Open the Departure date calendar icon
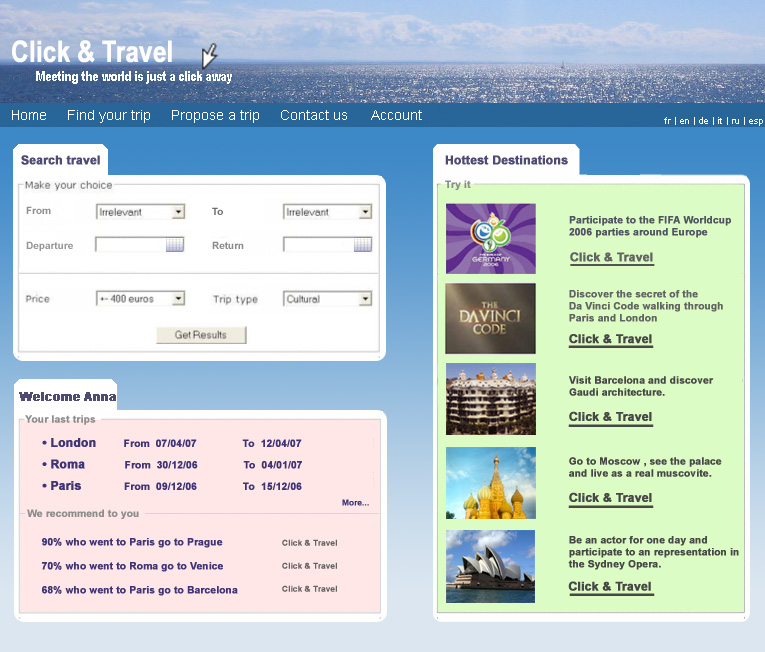765x652 pixels. tap(175, 245)
